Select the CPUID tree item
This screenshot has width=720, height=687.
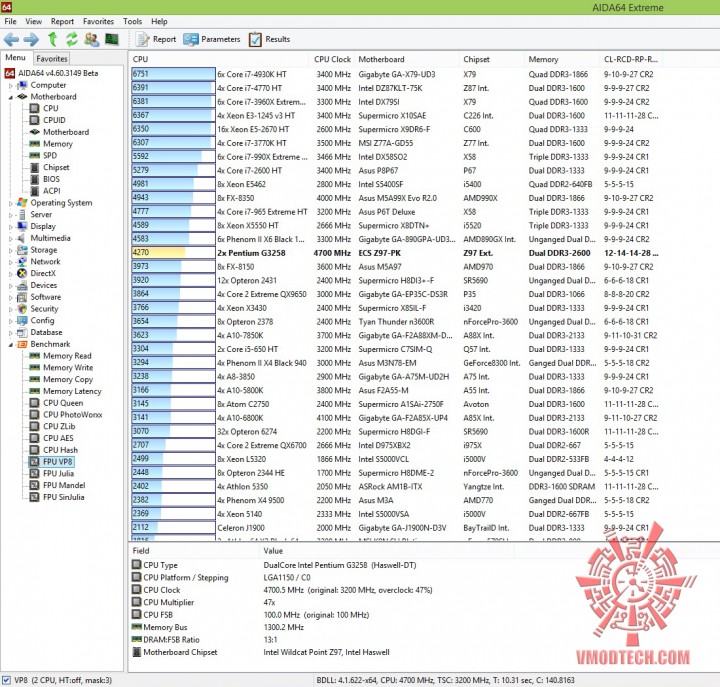pyautogui.click(x=54, y=120)
